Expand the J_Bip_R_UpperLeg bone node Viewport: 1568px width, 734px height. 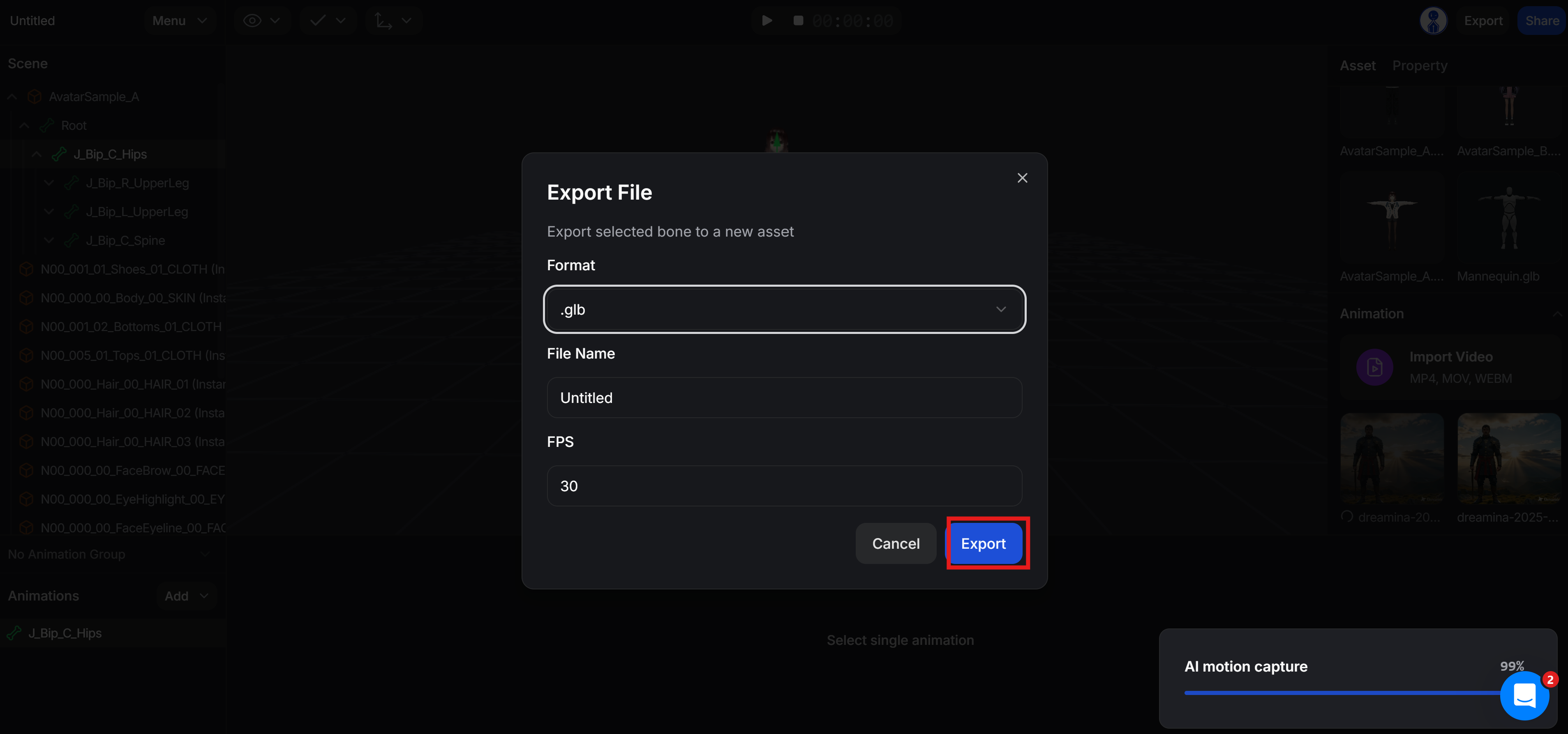point(48,182)
